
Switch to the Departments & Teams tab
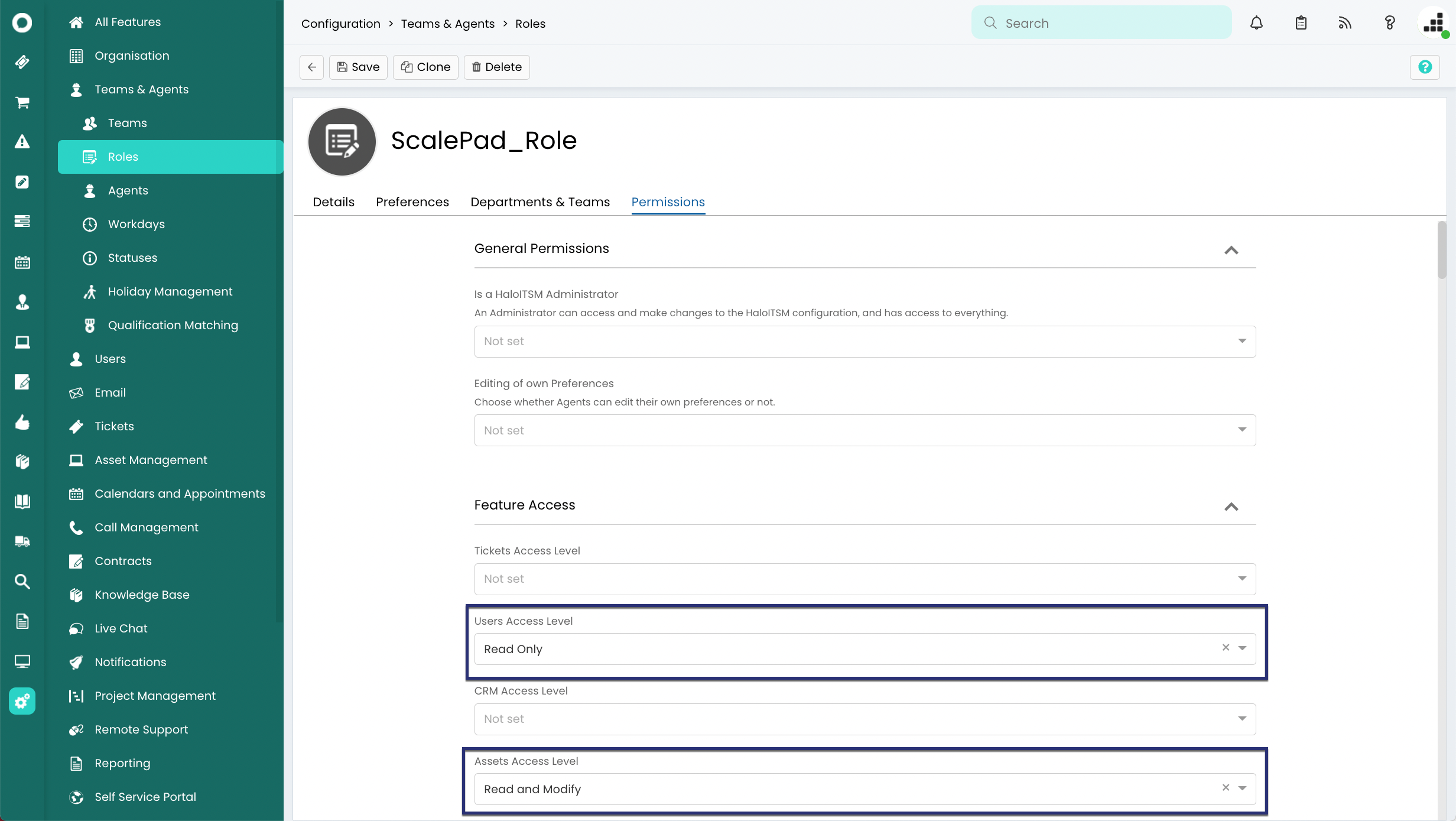click(x=540, y=202)
